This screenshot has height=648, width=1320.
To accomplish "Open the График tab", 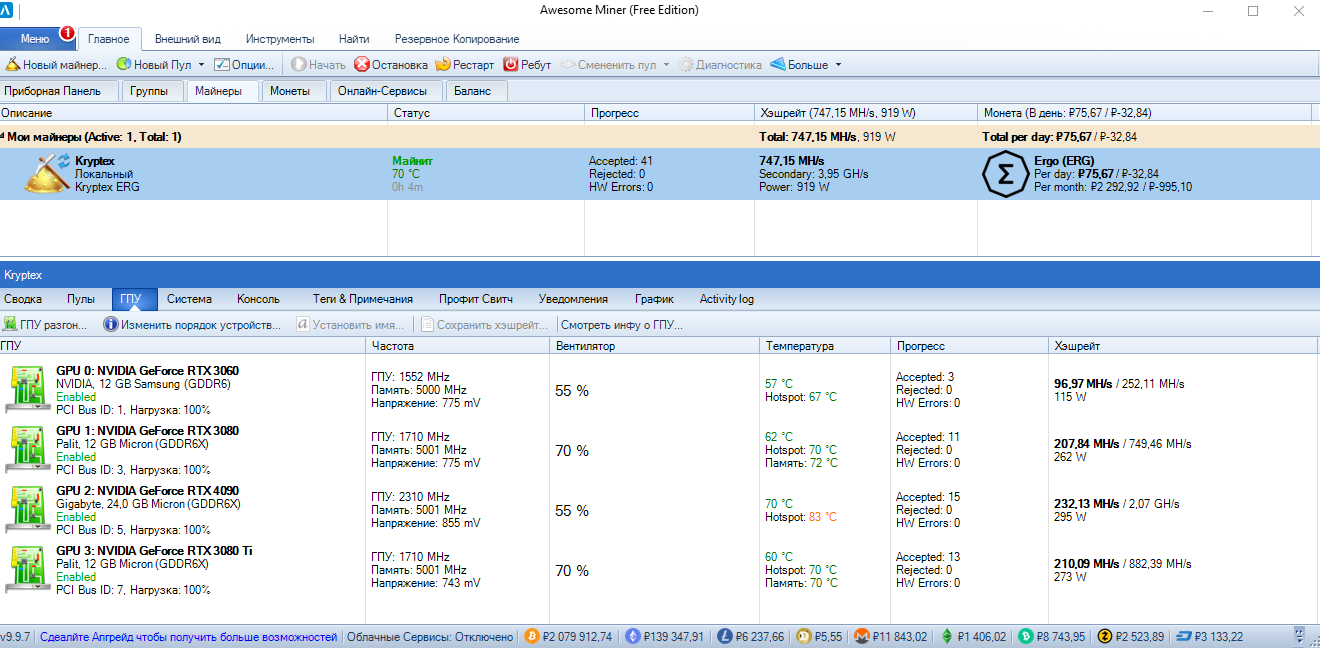I will 654,298.
